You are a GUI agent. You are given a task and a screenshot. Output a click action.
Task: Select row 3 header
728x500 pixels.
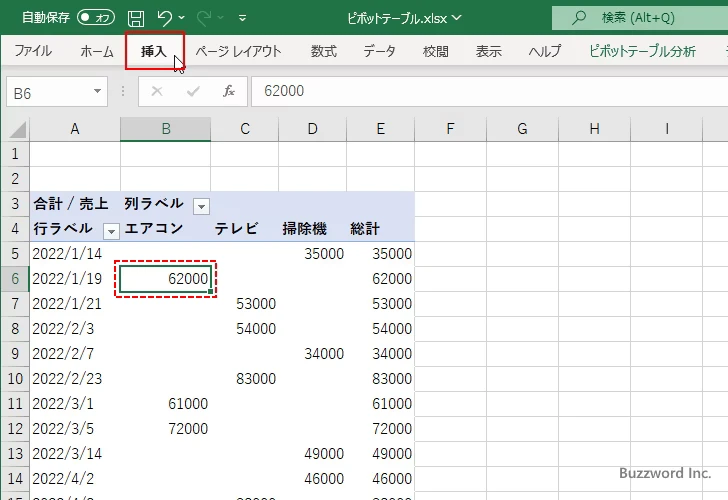click(x=15, y=204)
